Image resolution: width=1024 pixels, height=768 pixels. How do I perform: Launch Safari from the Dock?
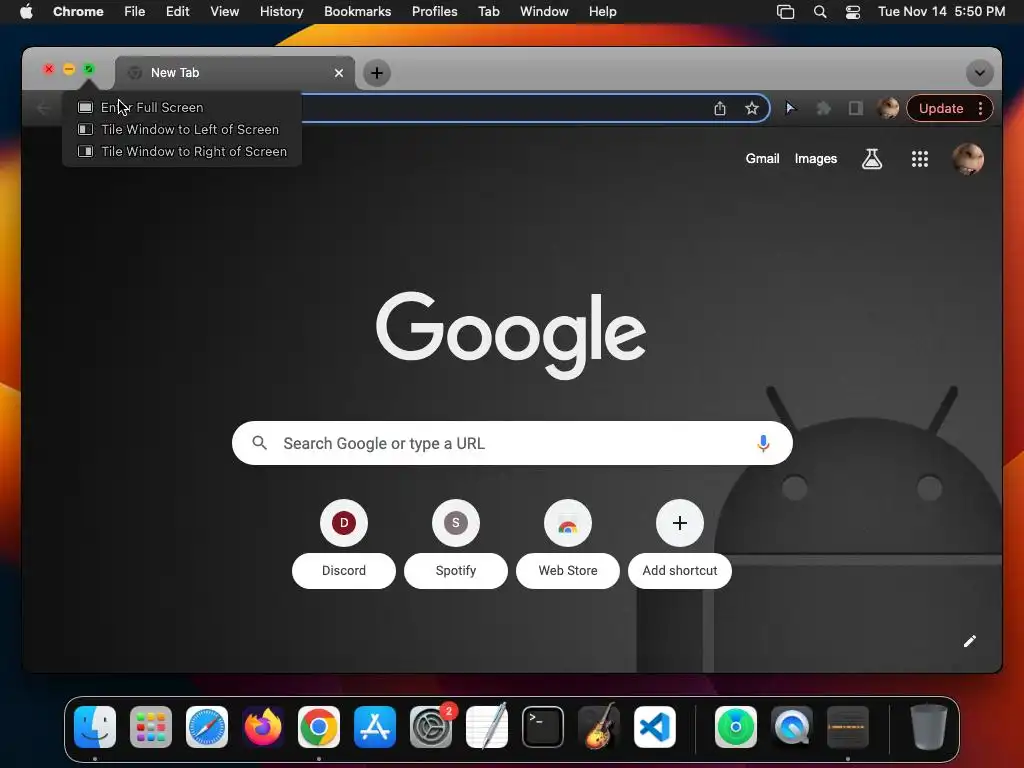click(207, 727)
